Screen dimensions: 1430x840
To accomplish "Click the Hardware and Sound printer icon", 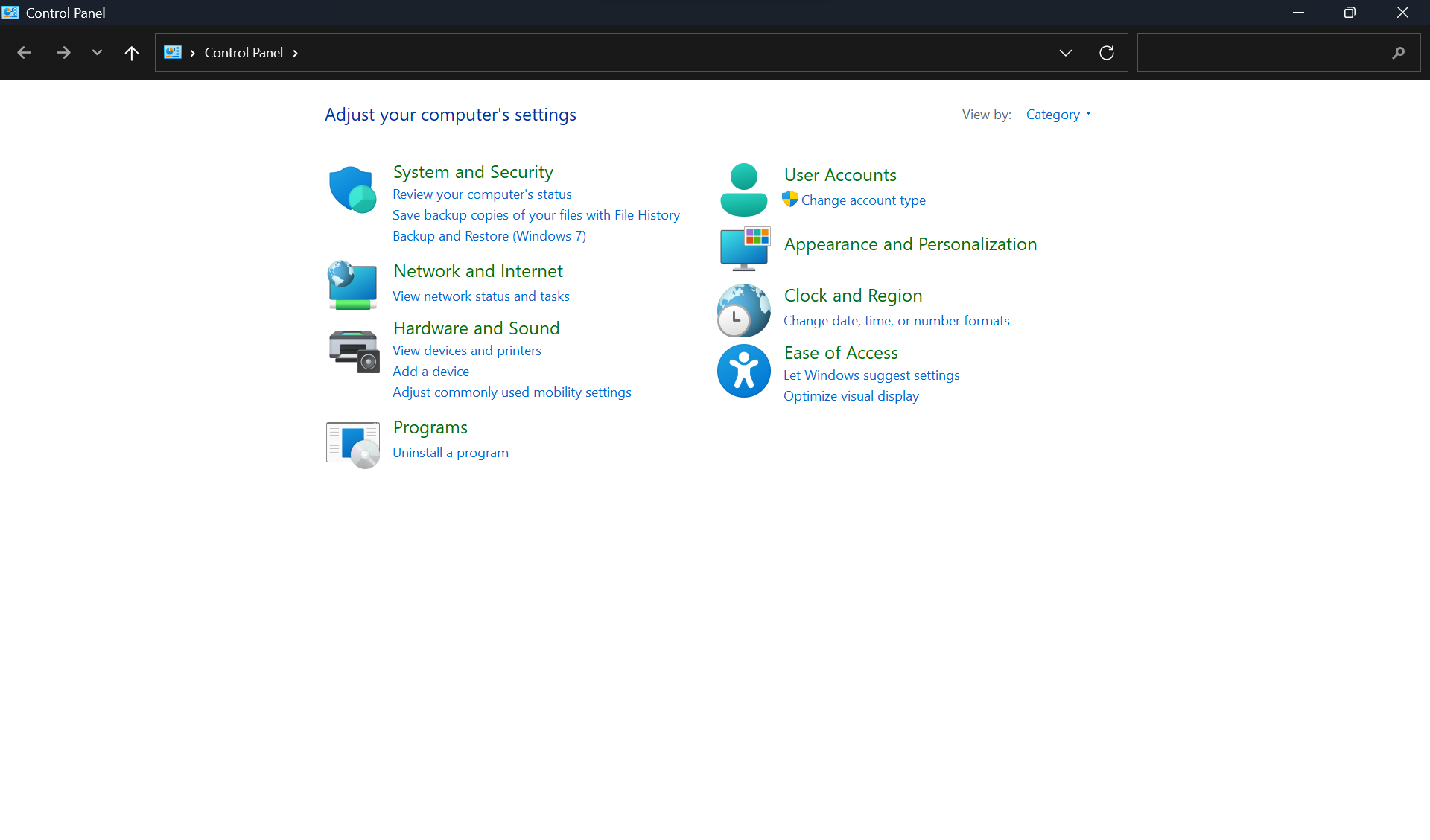I will coord(354,351).
